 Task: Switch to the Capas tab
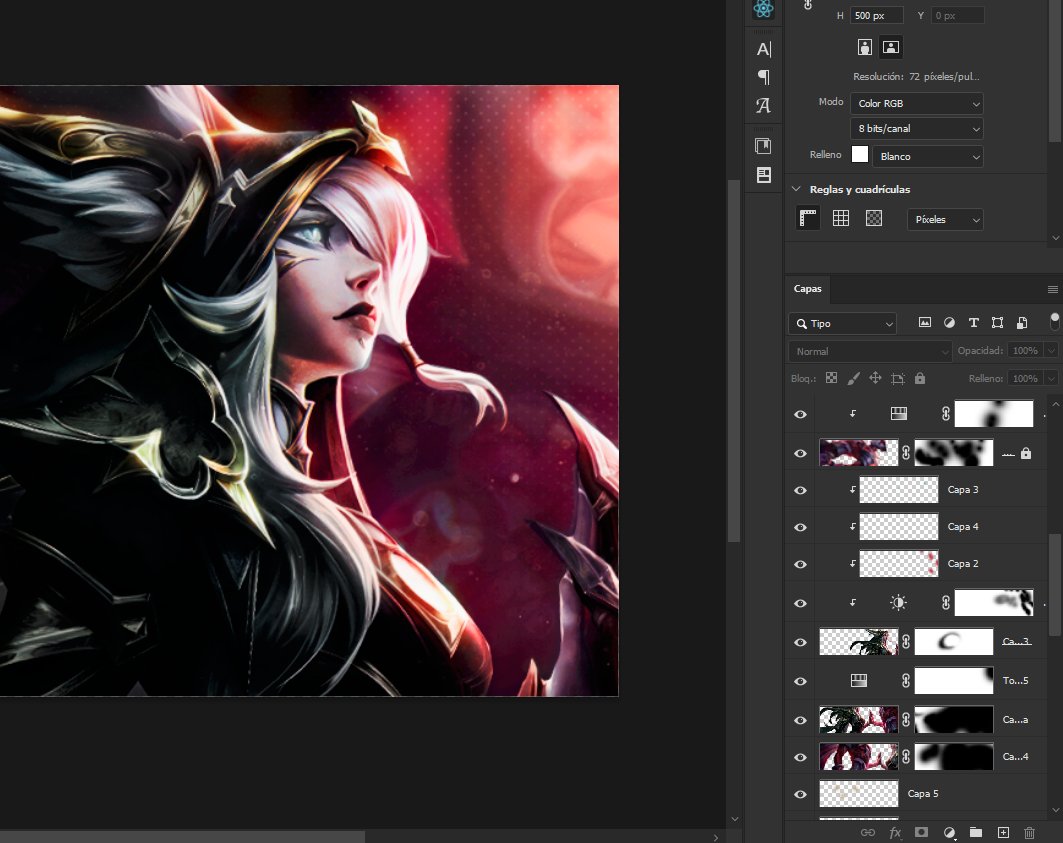tap(807, 288)
